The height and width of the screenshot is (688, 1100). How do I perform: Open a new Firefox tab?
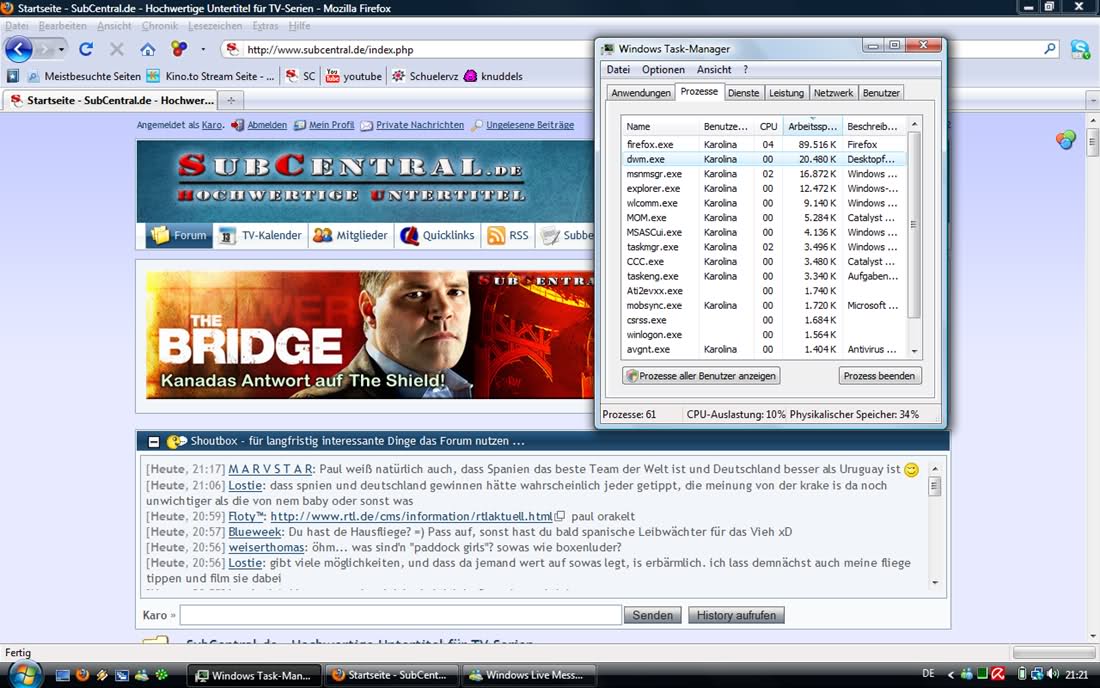(x=231, y=100)
